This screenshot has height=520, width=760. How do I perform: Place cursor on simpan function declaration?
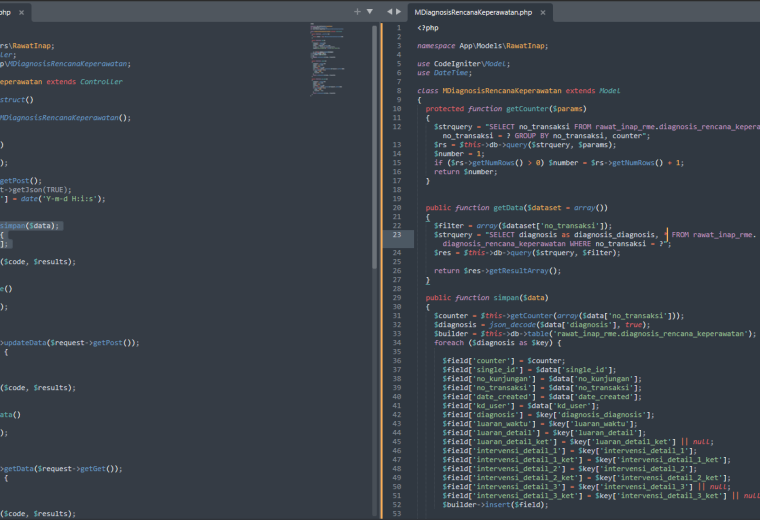(506, 298)
